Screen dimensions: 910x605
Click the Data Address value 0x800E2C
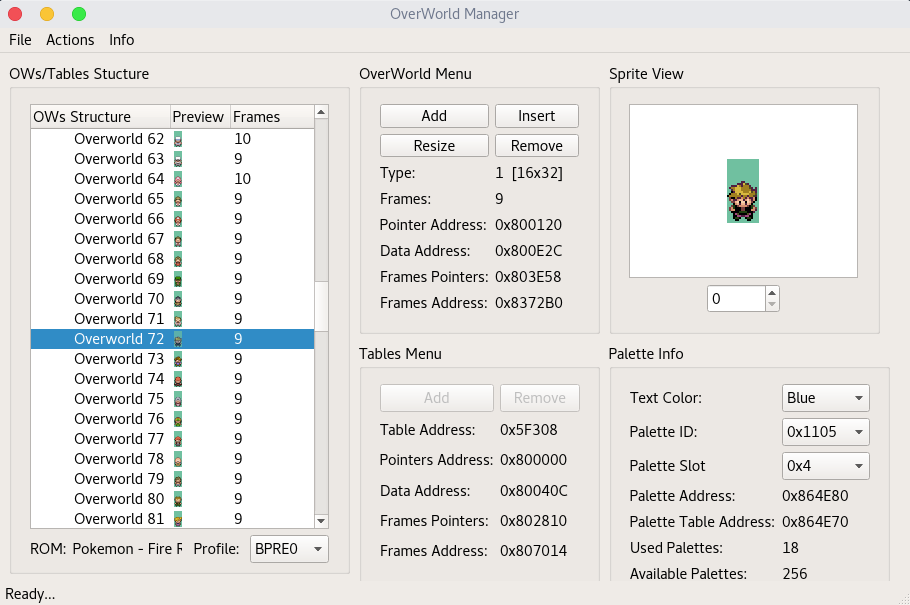[528, 251]
